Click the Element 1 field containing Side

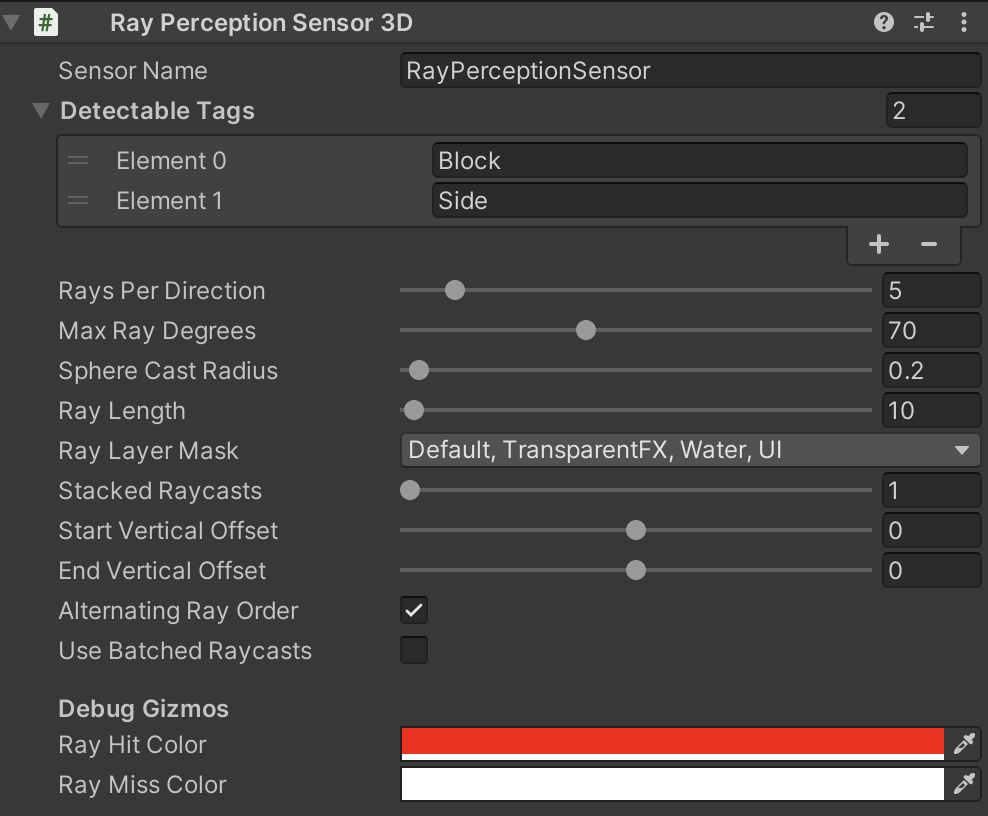click(x=699, y=200)
